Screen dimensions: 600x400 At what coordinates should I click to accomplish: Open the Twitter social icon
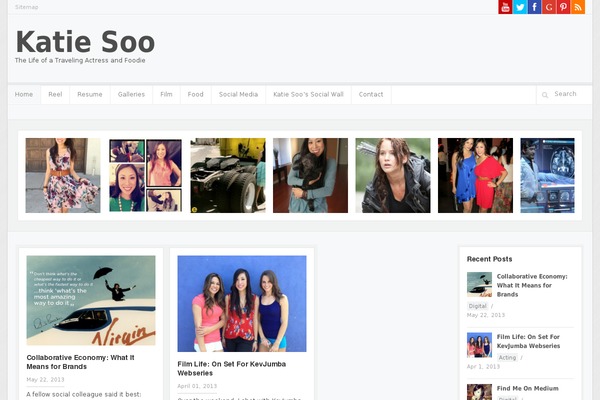point(520,7)
